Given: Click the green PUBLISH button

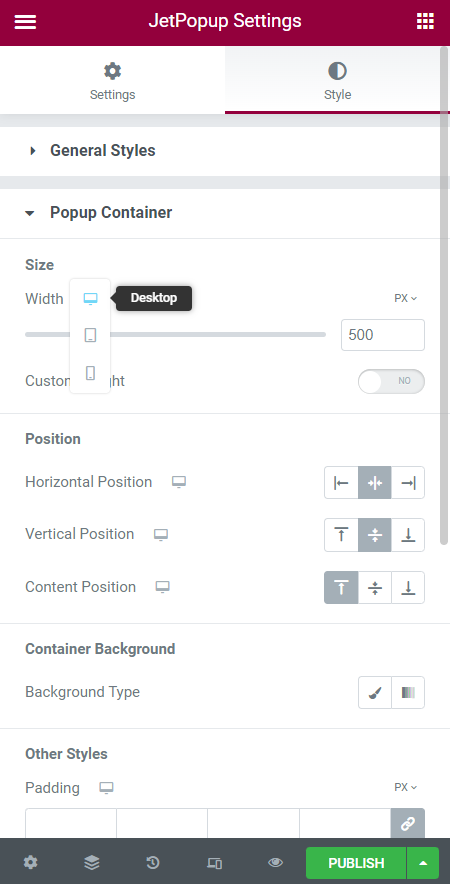Looking at the screenshot, I should click(x=356, y=863).
